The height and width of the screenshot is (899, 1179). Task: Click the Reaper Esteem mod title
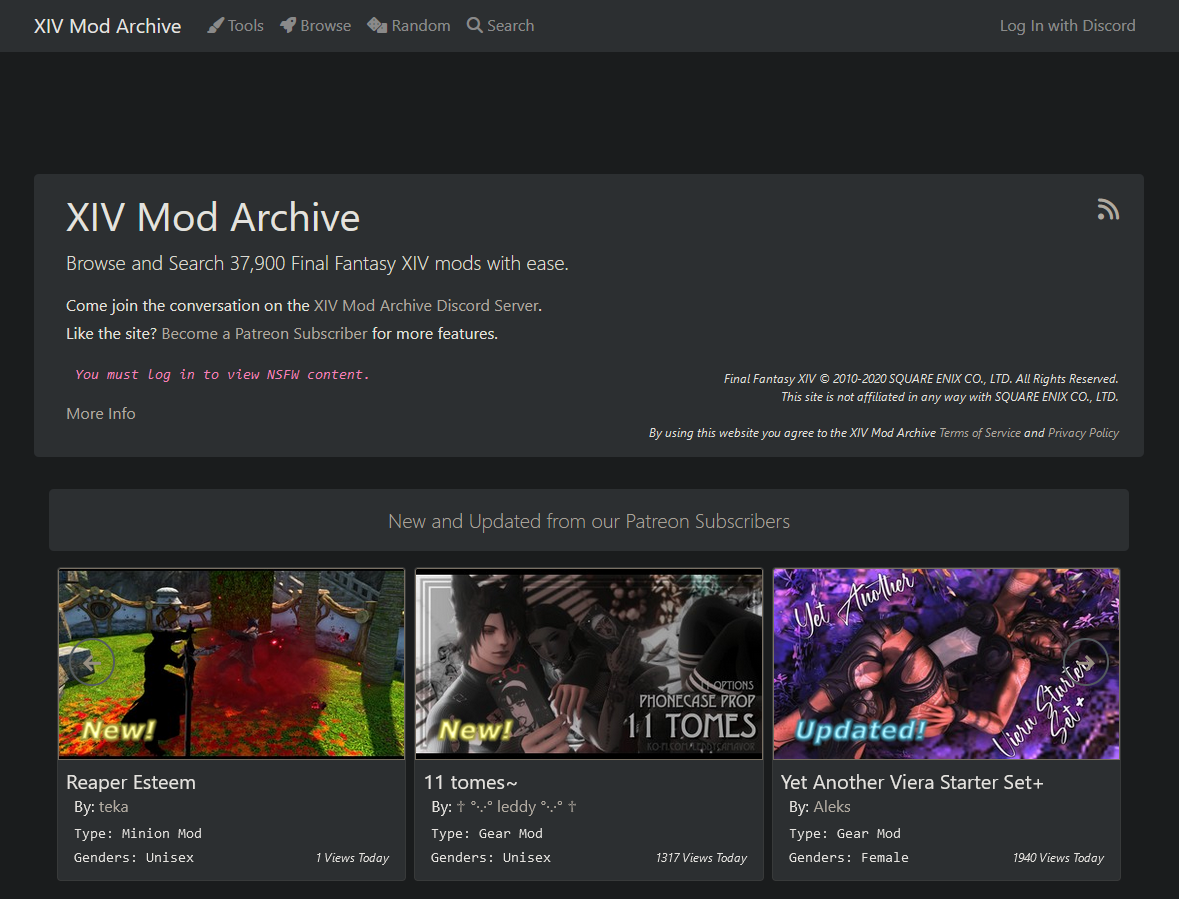[131, 782]
